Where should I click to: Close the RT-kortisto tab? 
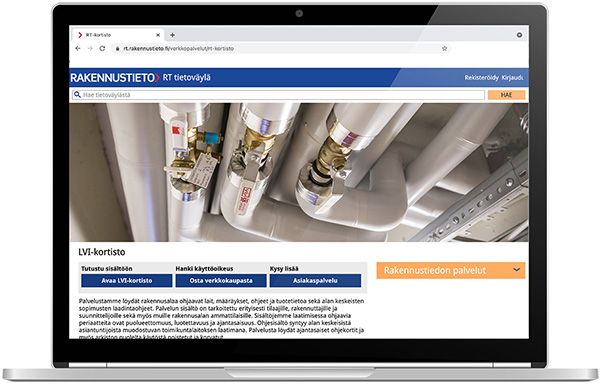pyautogui.click(x=158, y=35)
